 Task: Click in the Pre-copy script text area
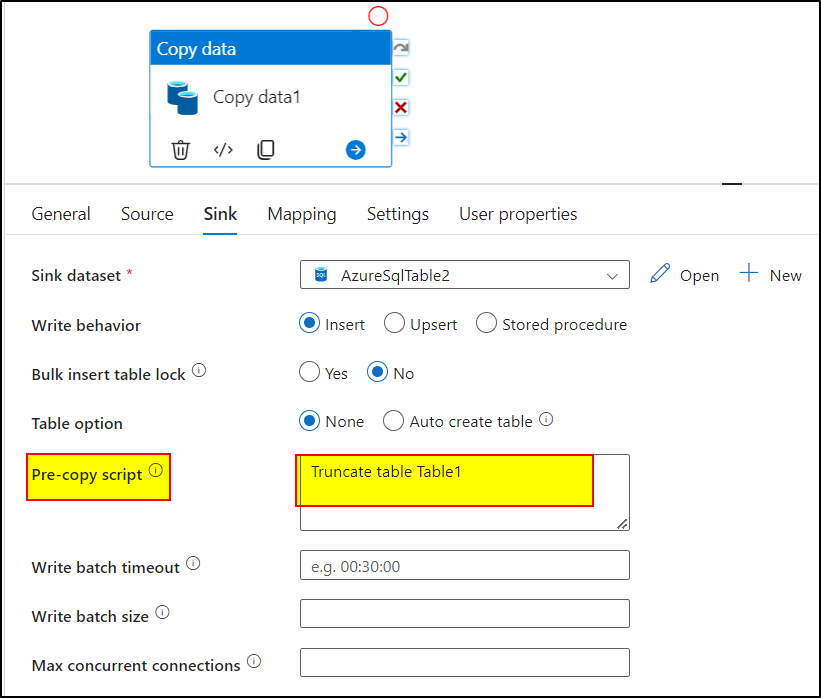(464, 492)
